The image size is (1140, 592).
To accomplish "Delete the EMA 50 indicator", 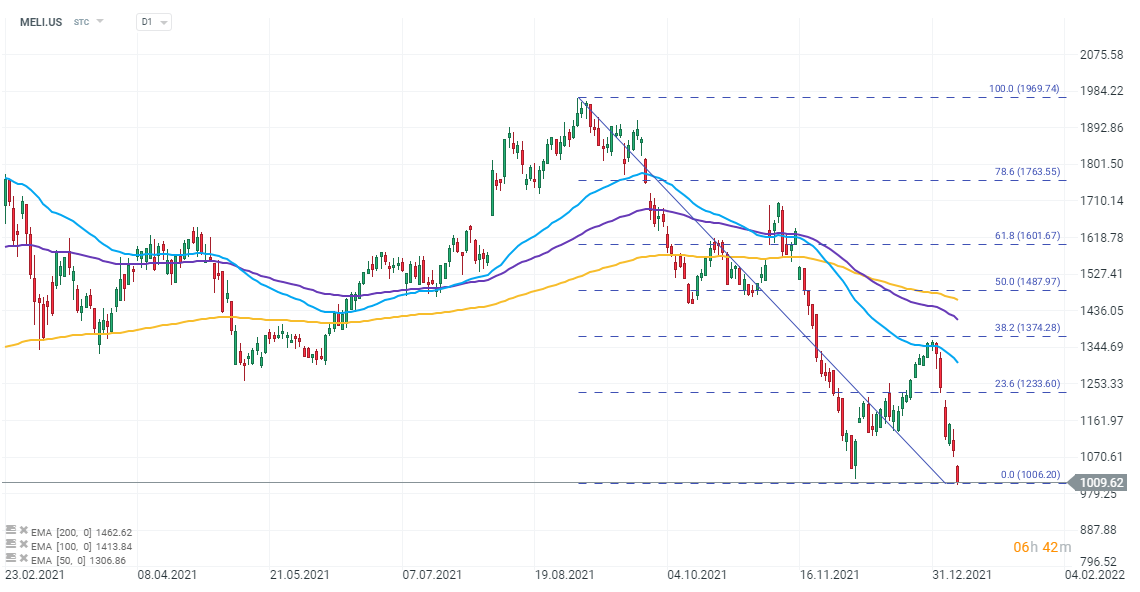I will pos(22,560).
